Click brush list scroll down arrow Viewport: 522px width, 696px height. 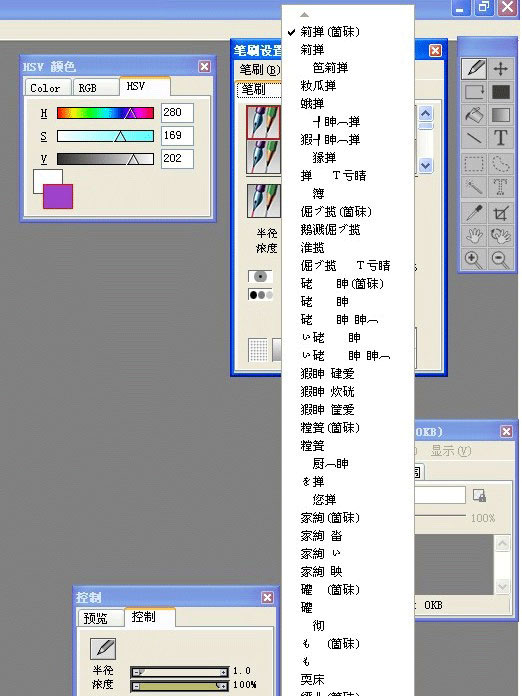click(x=426, y=166)
